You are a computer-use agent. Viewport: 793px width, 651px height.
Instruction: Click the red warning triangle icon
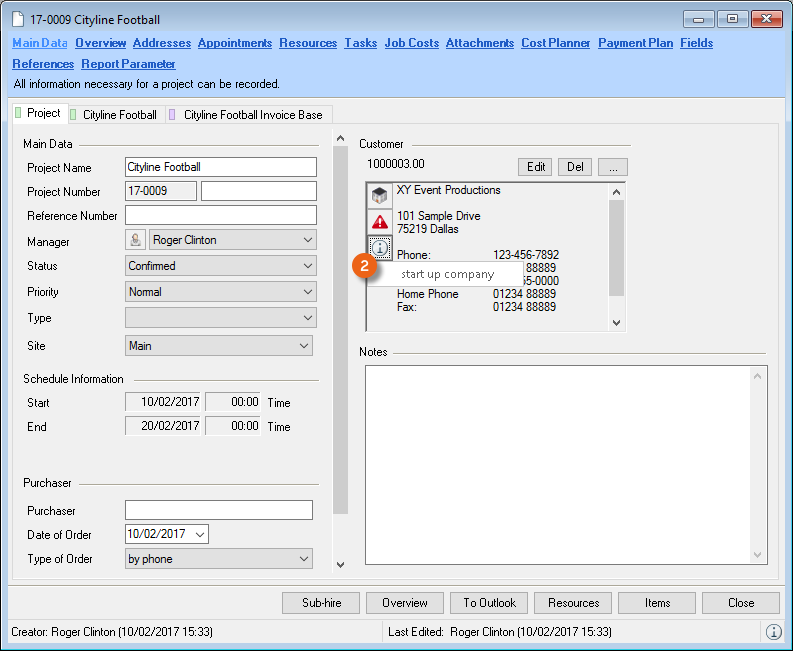[x=380, y=222]
